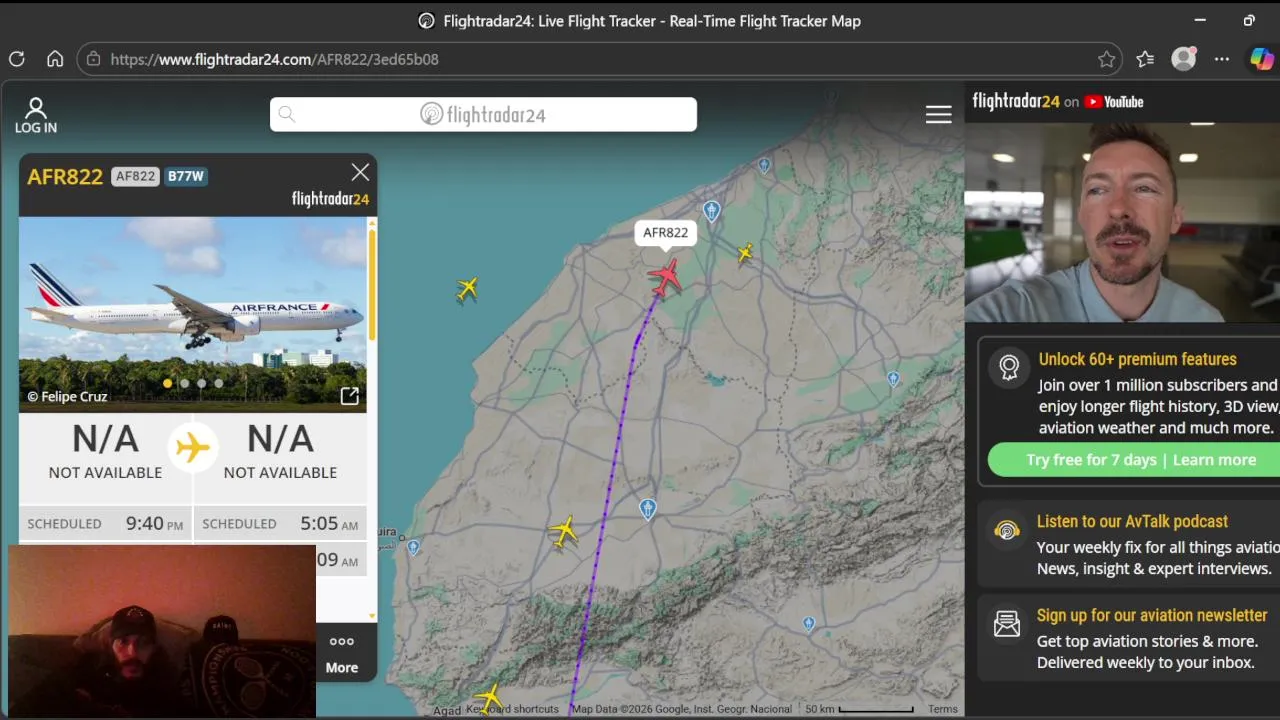Select the yellow aircraft flying over the ocean
Screen dimensions: 1280x720
pos(467,290)
